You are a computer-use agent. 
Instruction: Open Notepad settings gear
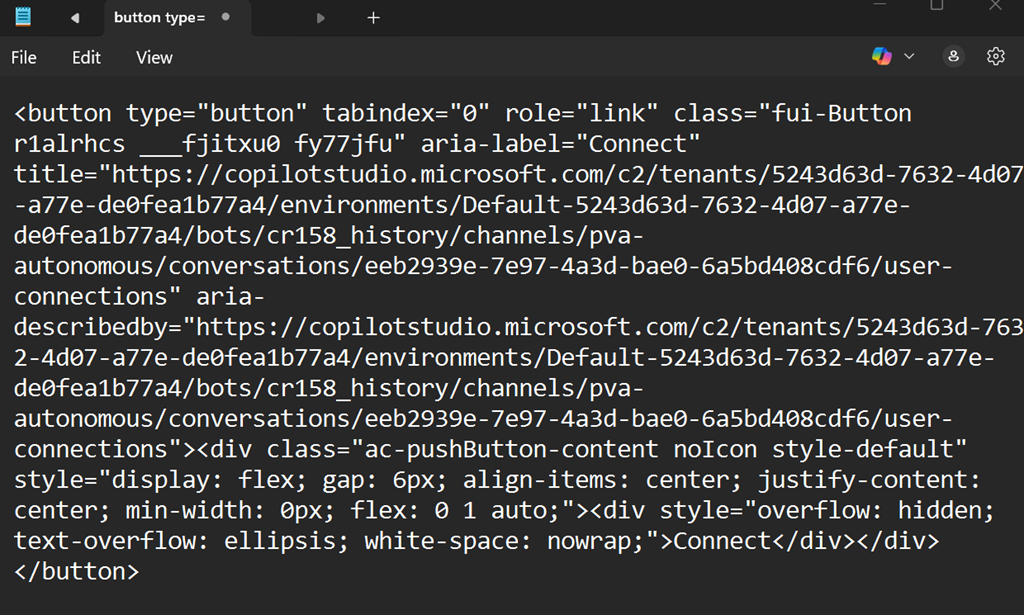[995, 57]
